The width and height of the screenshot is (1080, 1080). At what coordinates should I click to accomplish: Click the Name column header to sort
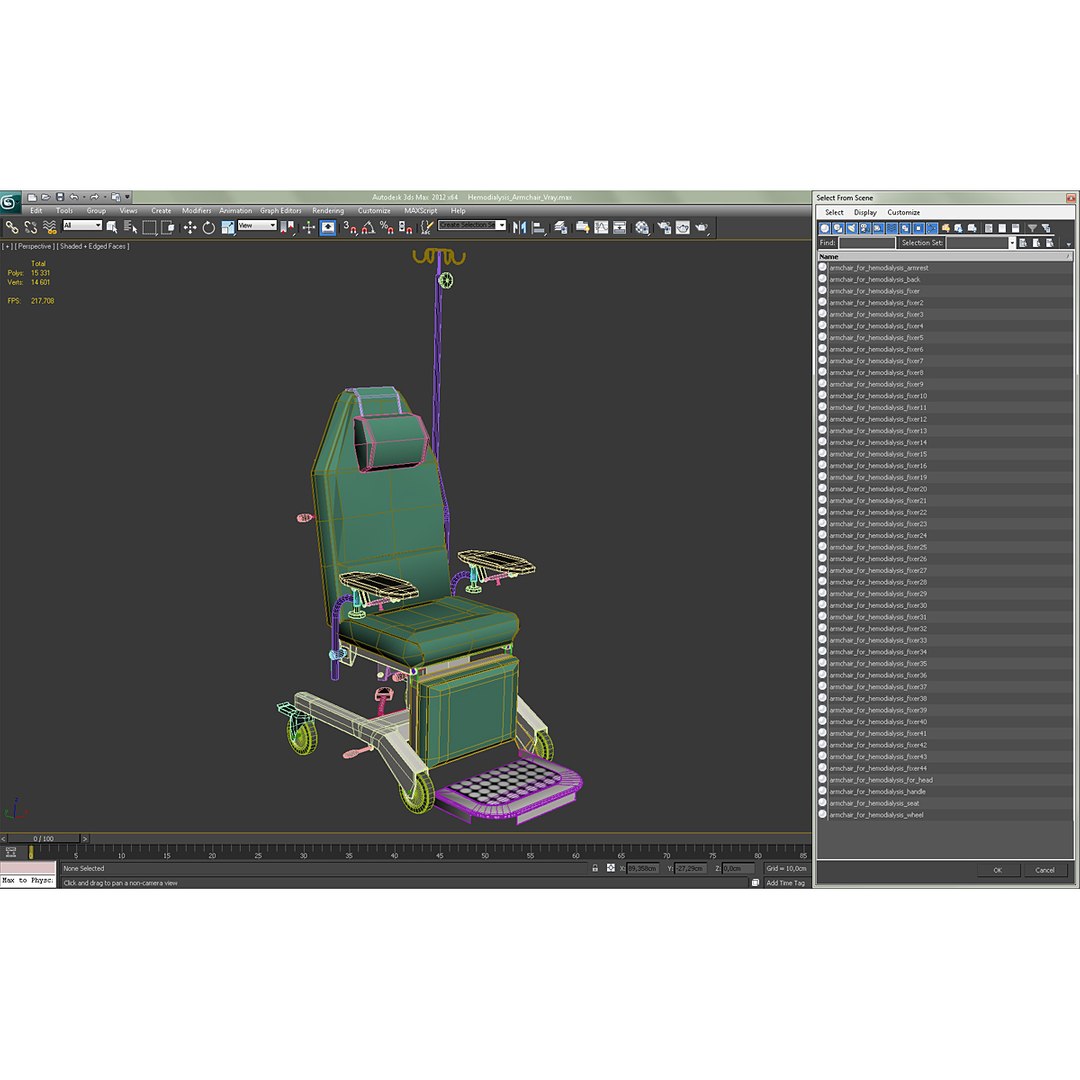click(944, 256)
